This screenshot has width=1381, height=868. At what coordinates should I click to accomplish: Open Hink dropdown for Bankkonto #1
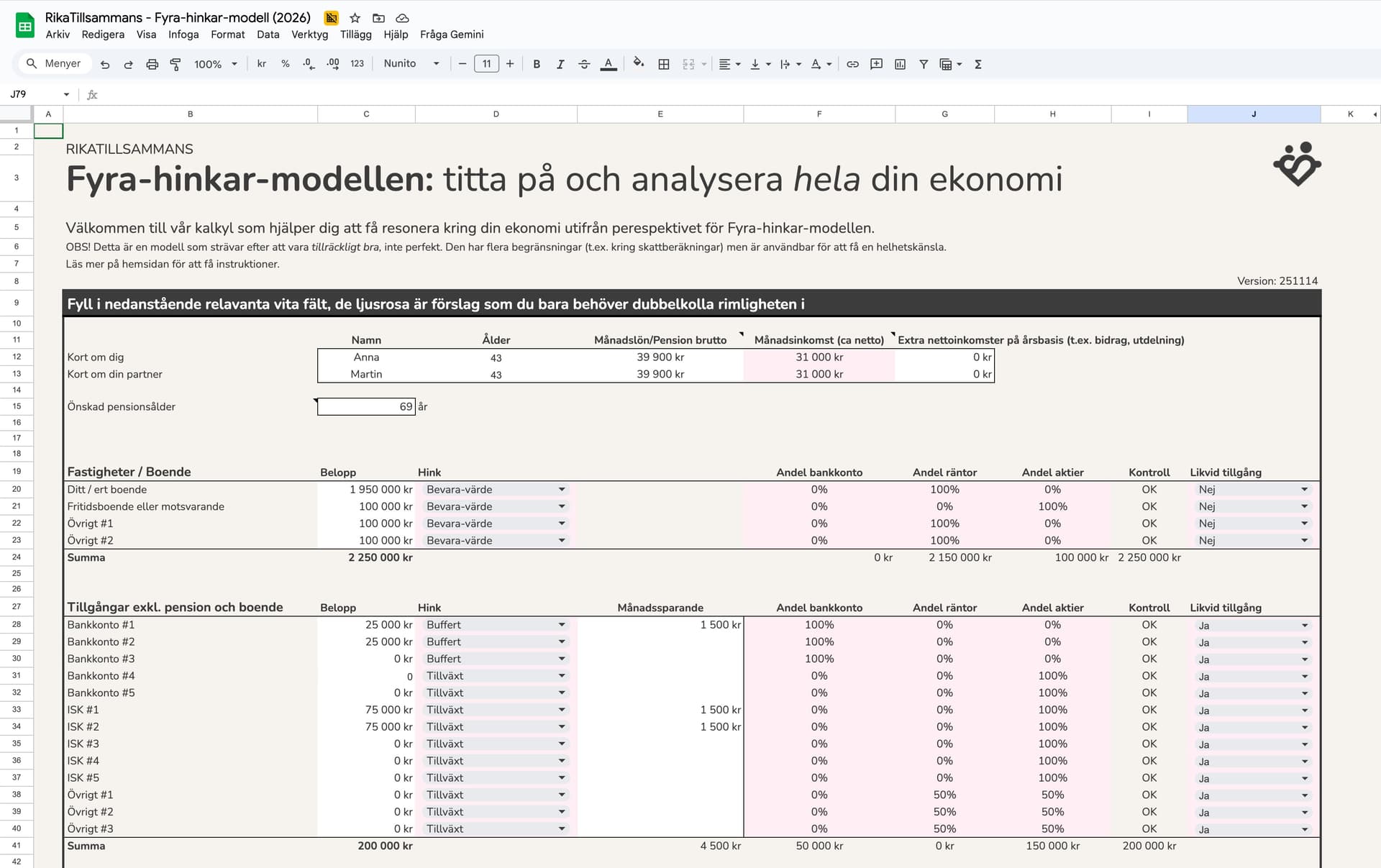click(x=562, y=625)
